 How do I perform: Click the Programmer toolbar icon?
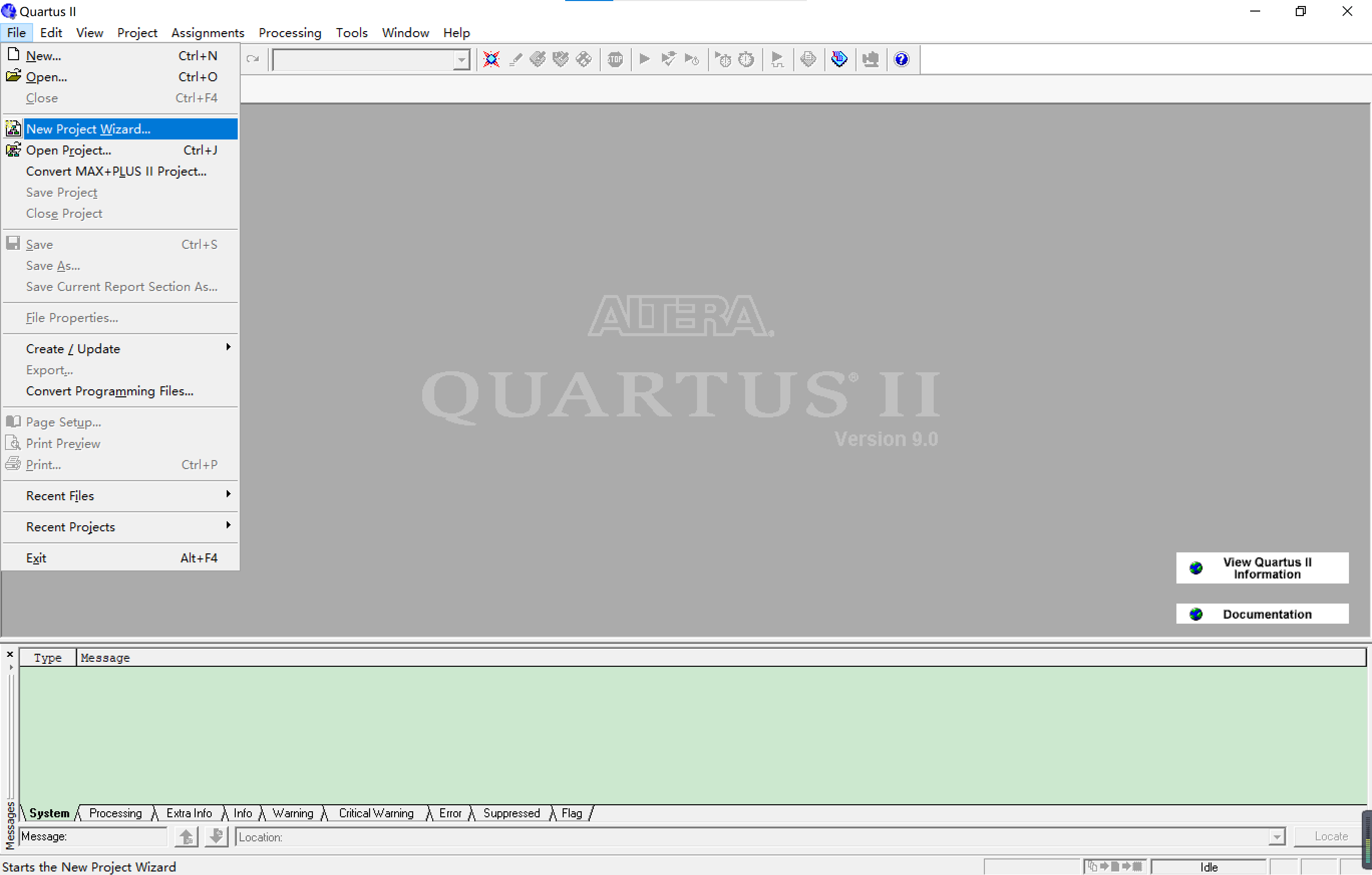(839, 59)
